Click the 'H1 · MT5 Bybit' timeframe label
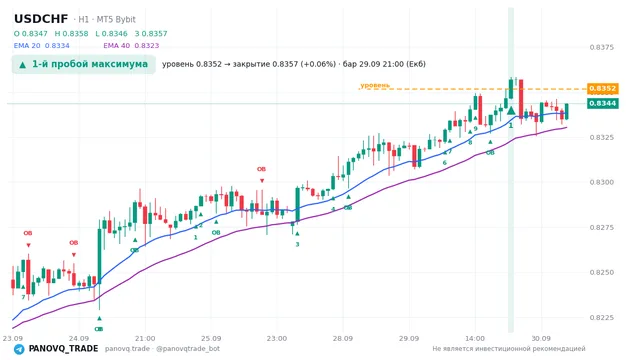This screenshot has width=640, height=360. pos(107,19)
